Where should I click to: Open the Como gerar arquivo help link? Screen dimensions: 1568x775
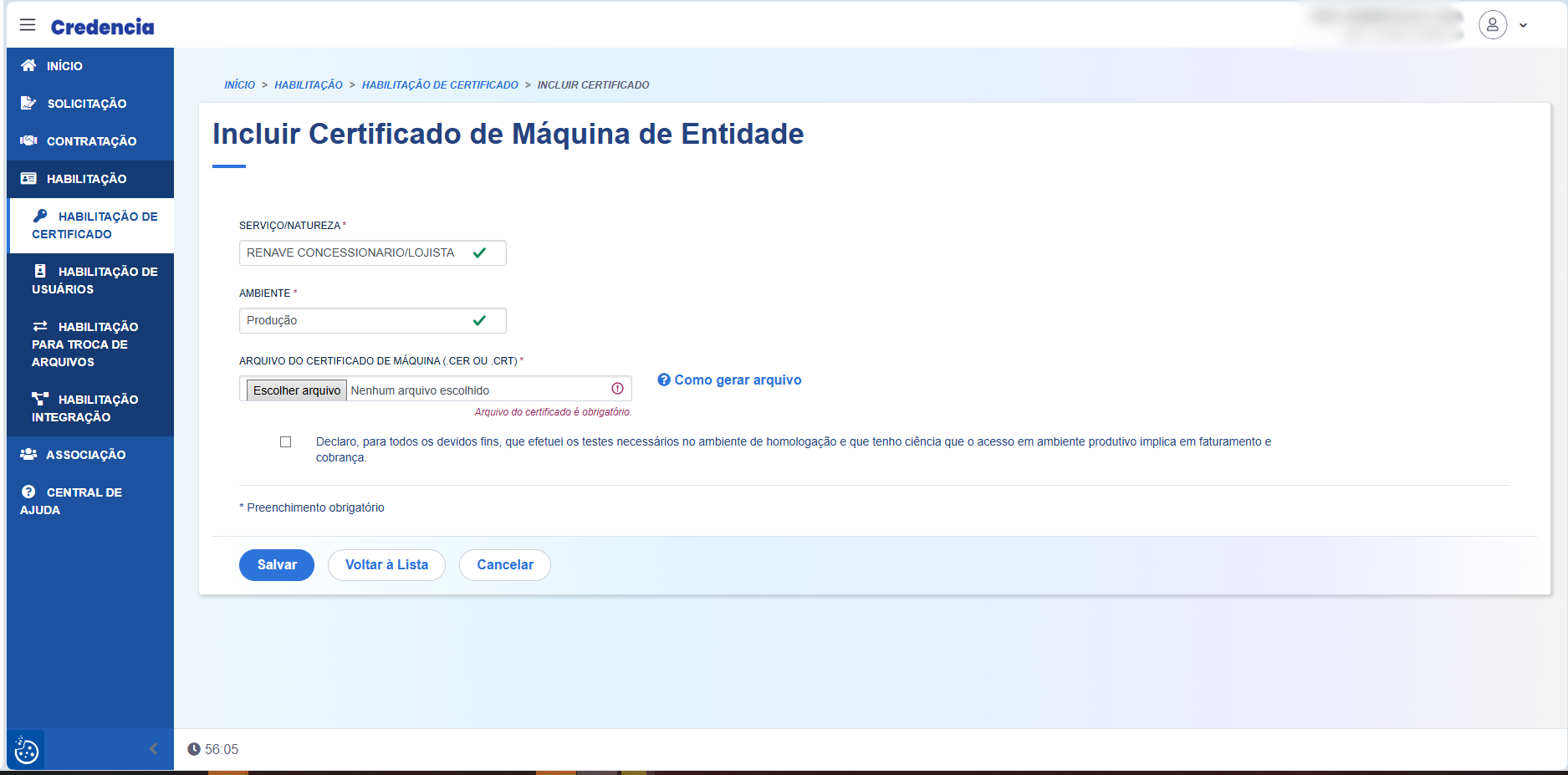(x=738, y=380)
